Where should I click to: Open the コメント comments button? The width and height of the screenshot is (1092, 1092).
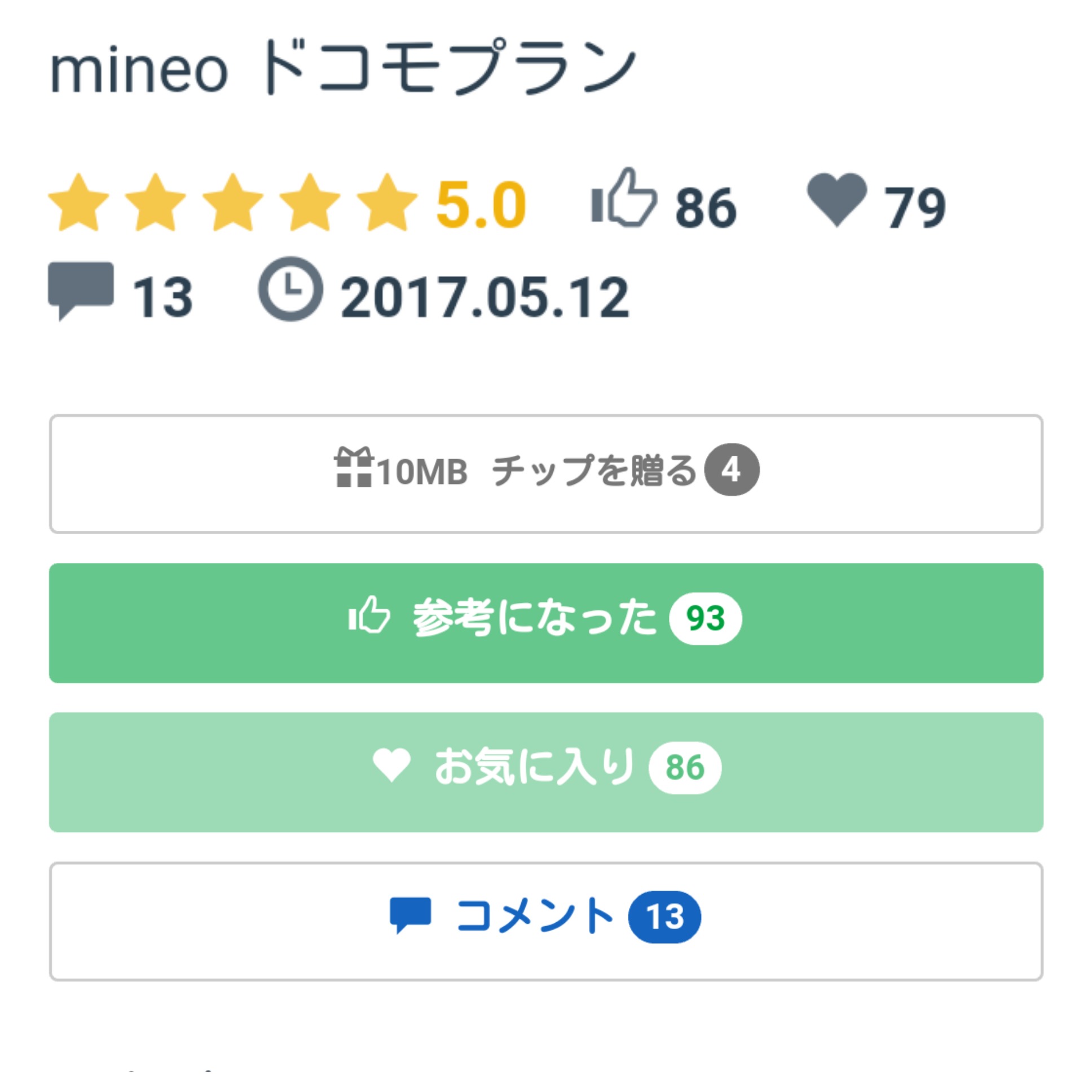point(545,921)
